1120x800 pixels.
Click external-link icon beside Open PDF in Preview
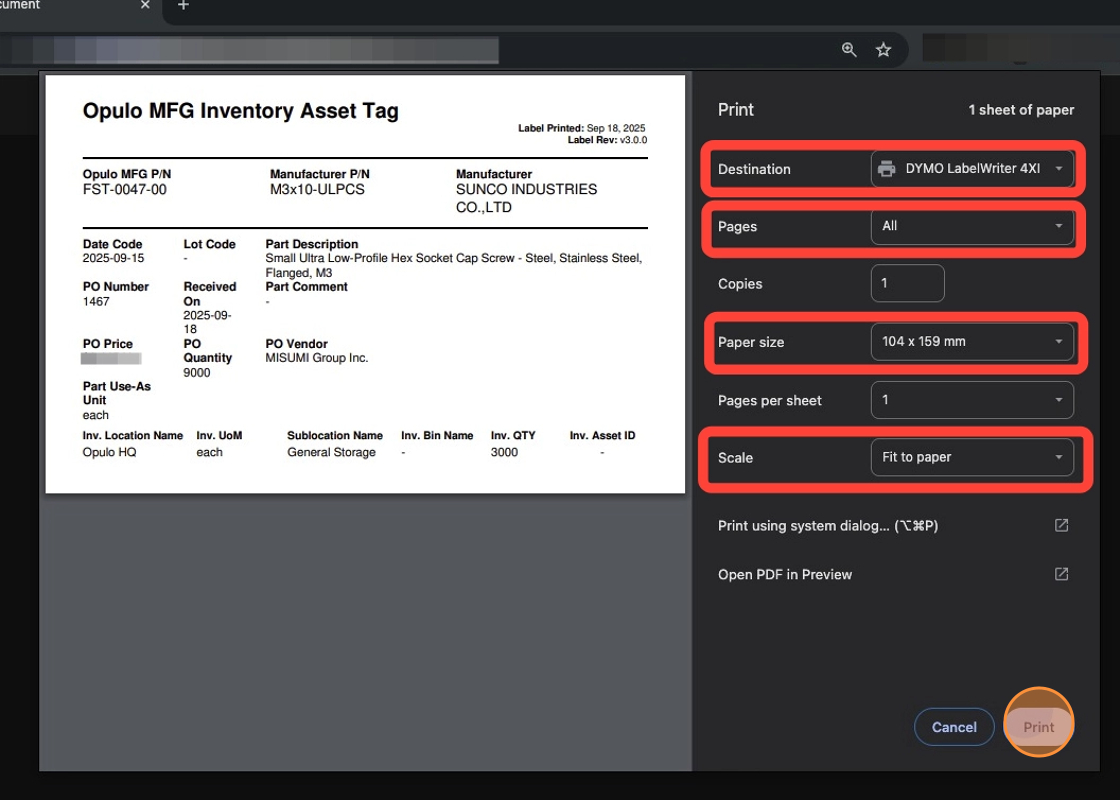(x=1061, y=574)
